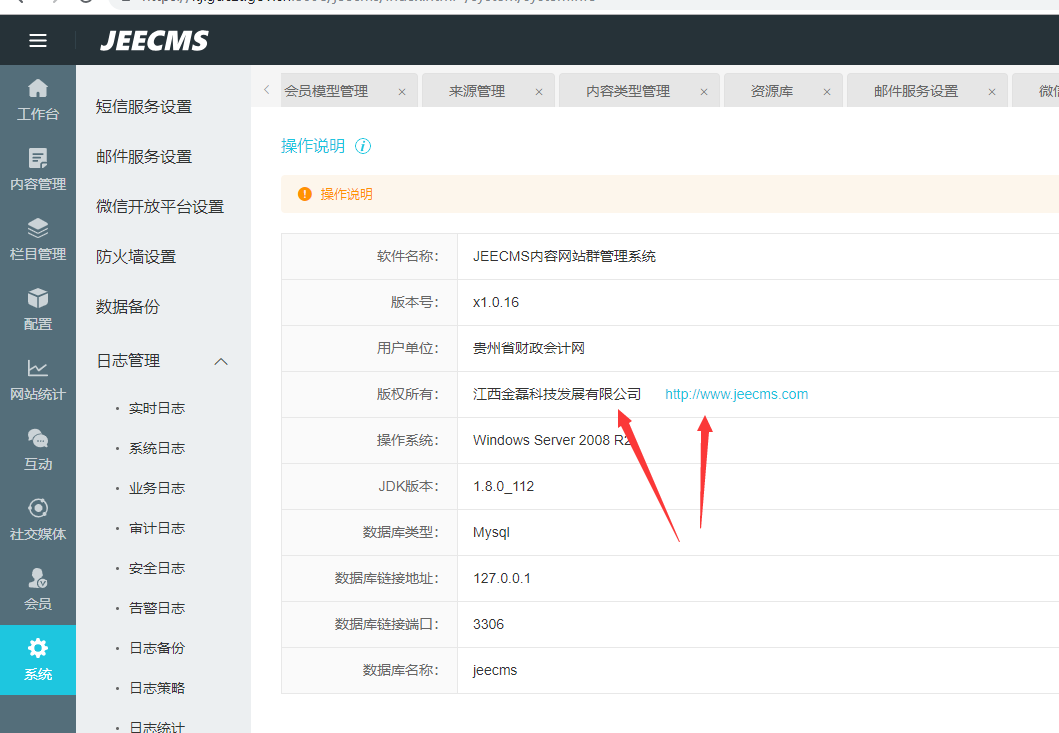This screenshot has width=1059, height=733.
Task: Open the www.jeecms.com link
Action: click(x=736, y=394)
